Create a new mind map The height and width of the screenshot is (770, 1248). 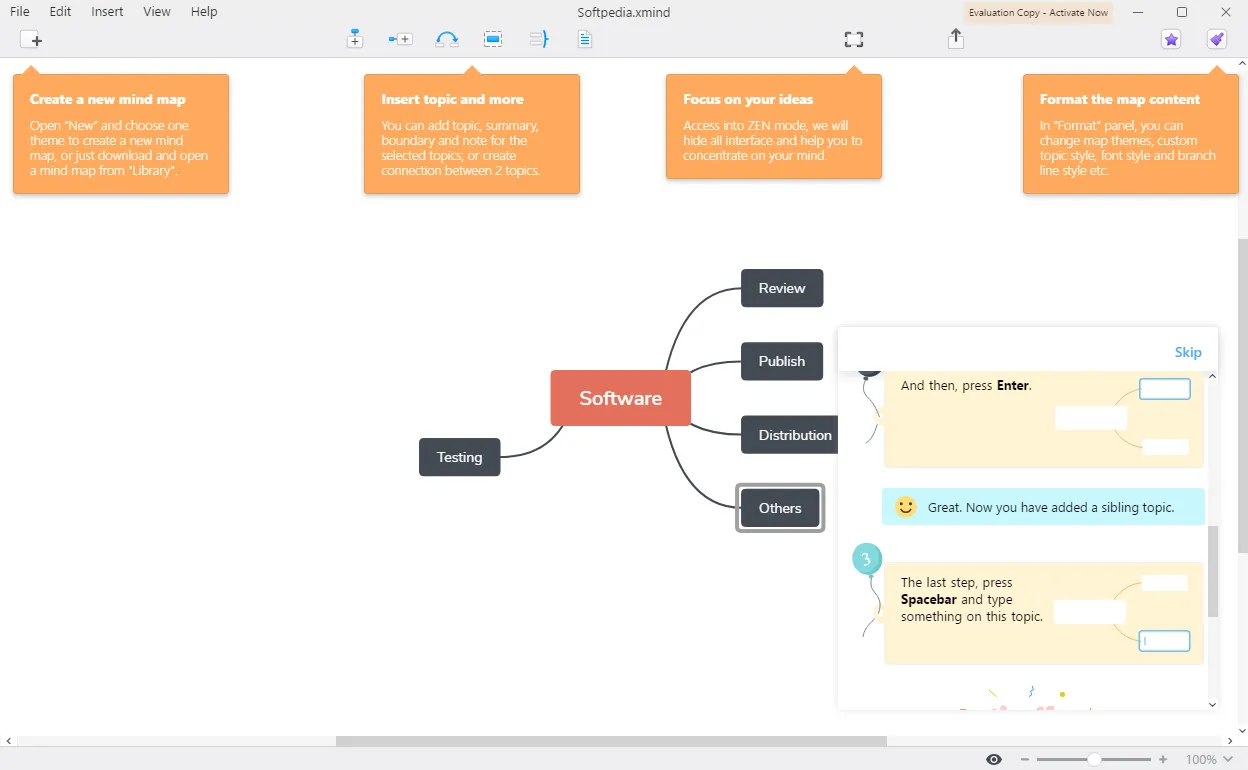(32, 40)
